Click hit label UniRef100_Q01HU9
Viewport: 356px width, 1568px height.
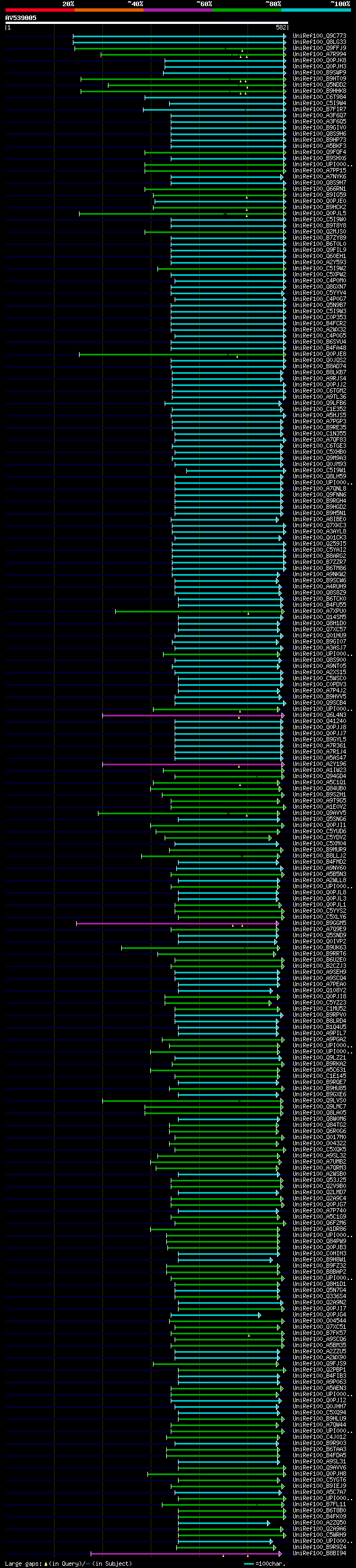pos(319,635)
